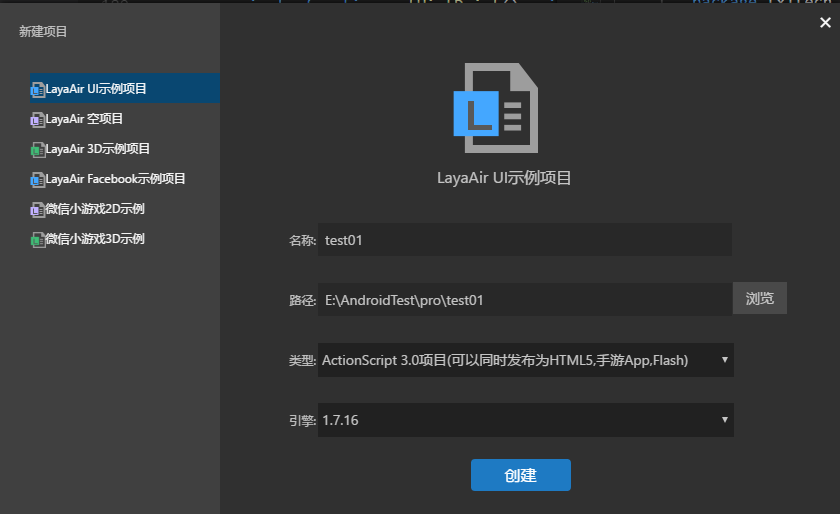Choose the 微信小游戏3D示例 list entry

(x=125, y=239)
